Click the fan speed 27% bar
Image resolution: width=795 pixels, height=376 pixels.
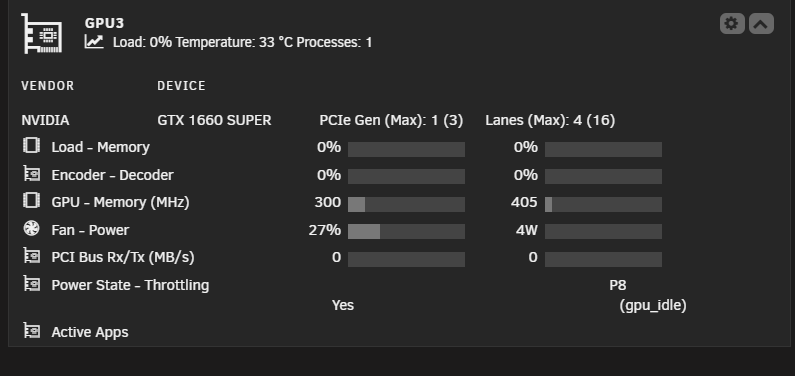pos(406,232)
